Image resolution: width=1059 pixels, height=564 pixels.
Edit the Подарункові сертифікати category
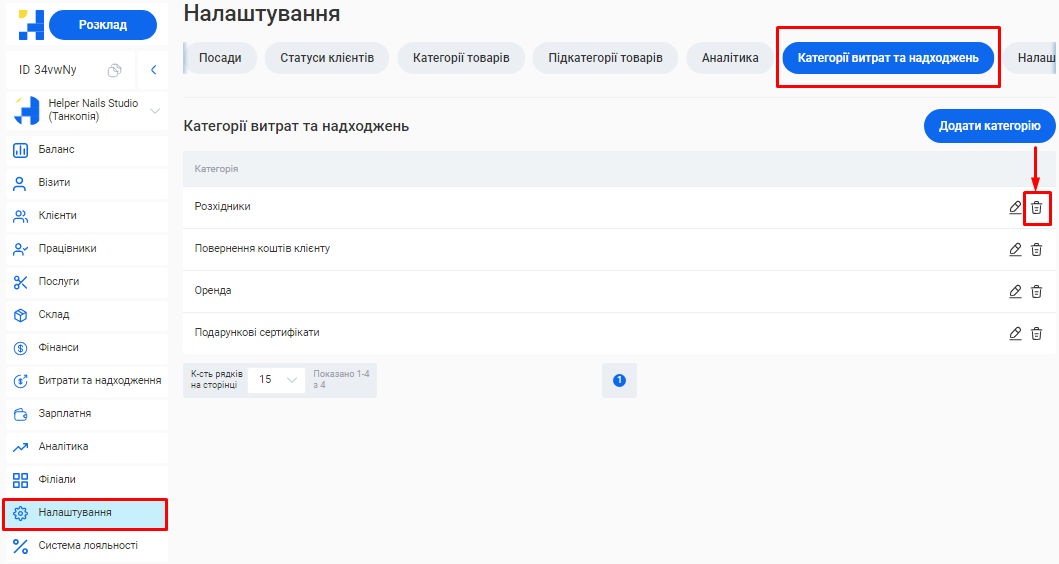click(1015, 333)
